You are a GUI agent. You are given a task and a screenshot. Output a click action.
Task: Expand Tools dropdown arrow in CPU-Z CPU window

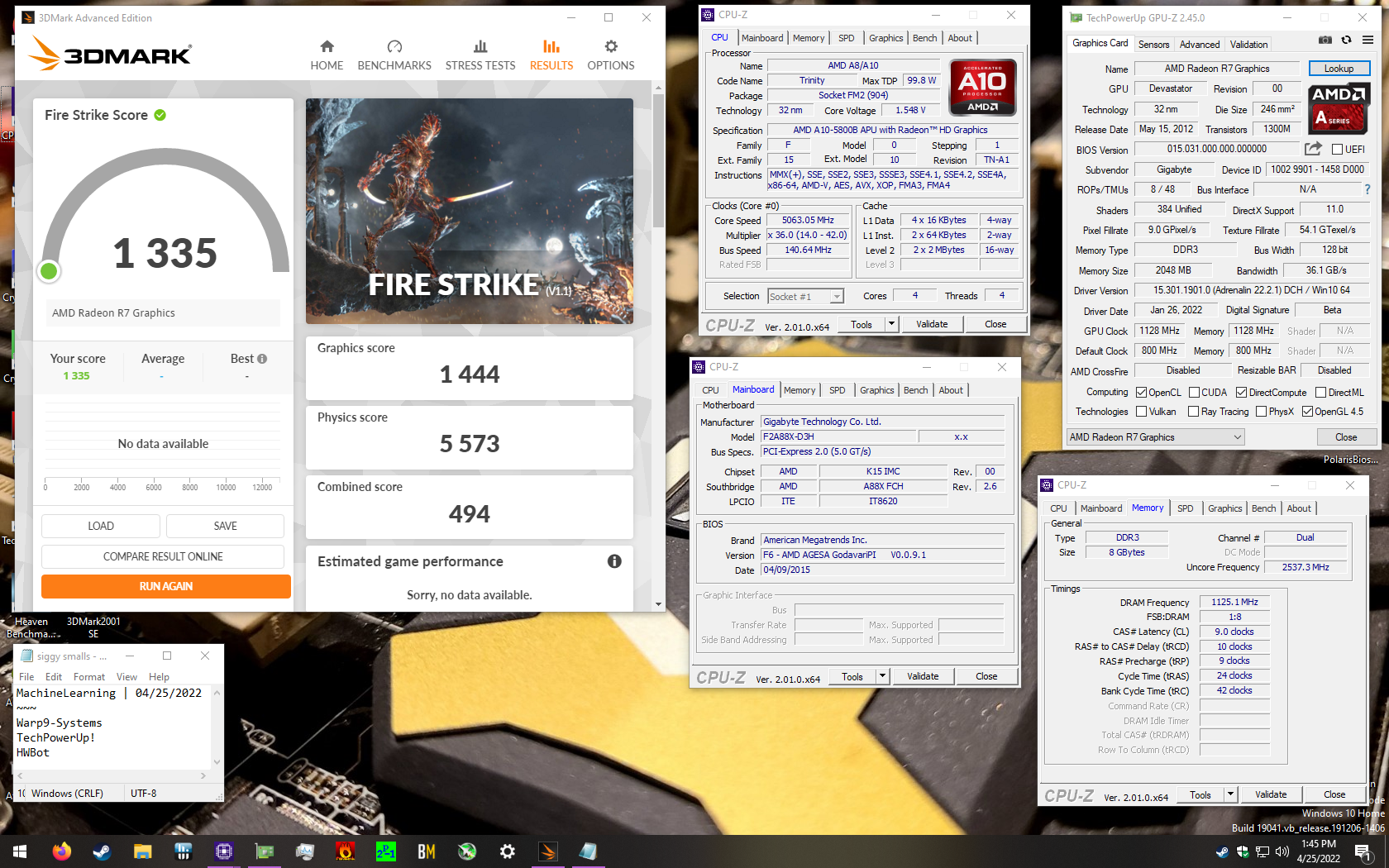pyautogui.click(x=891, y=324)
